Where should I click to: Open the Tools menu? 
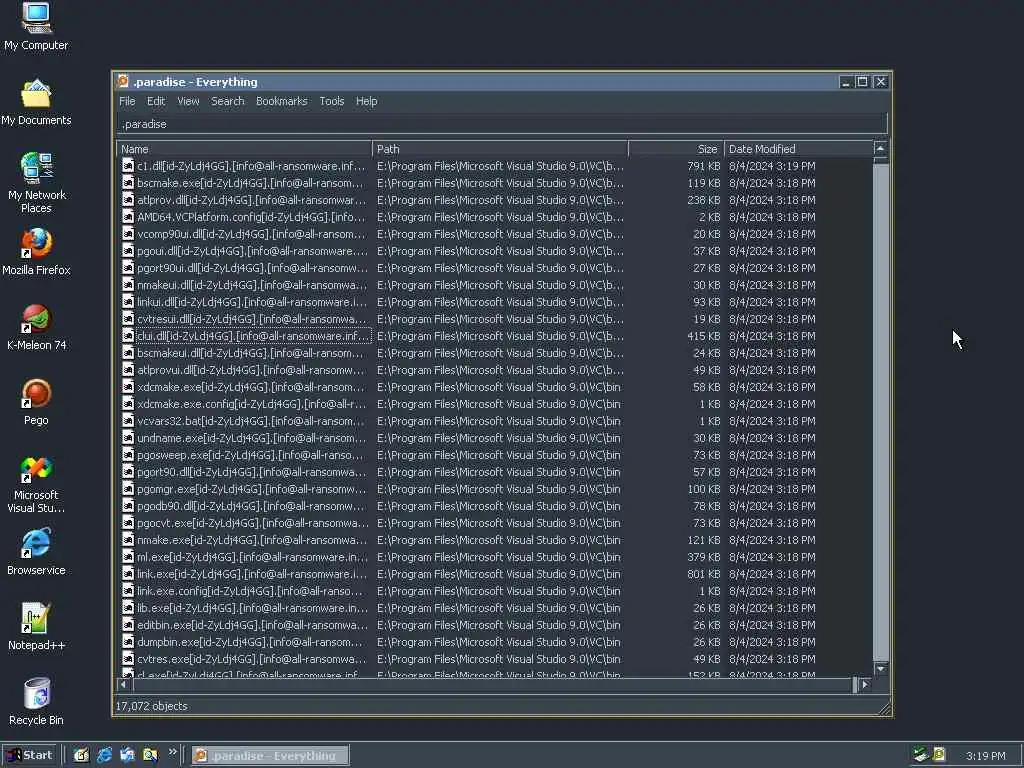tap(332, 101)
